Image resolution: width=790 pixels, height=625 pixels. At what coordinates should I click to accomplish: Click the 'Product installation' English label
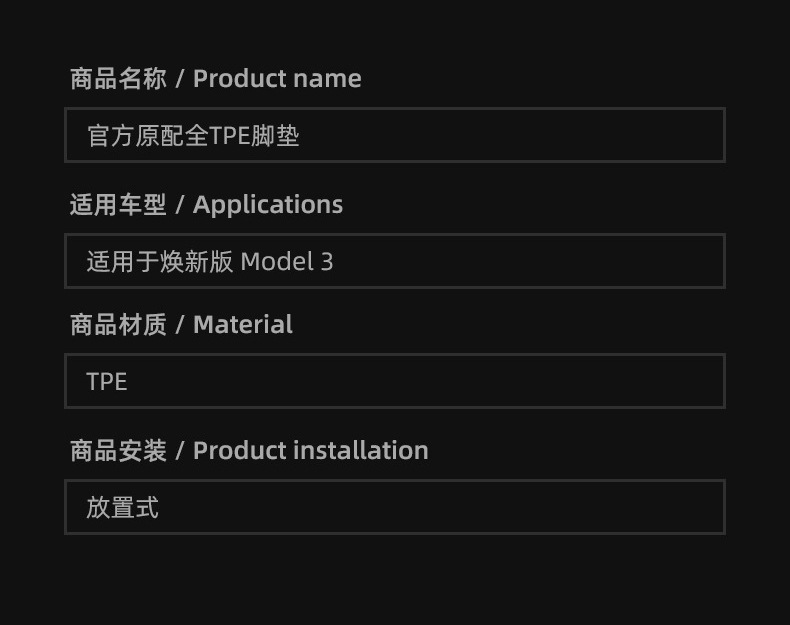click(x=310, y=450)
